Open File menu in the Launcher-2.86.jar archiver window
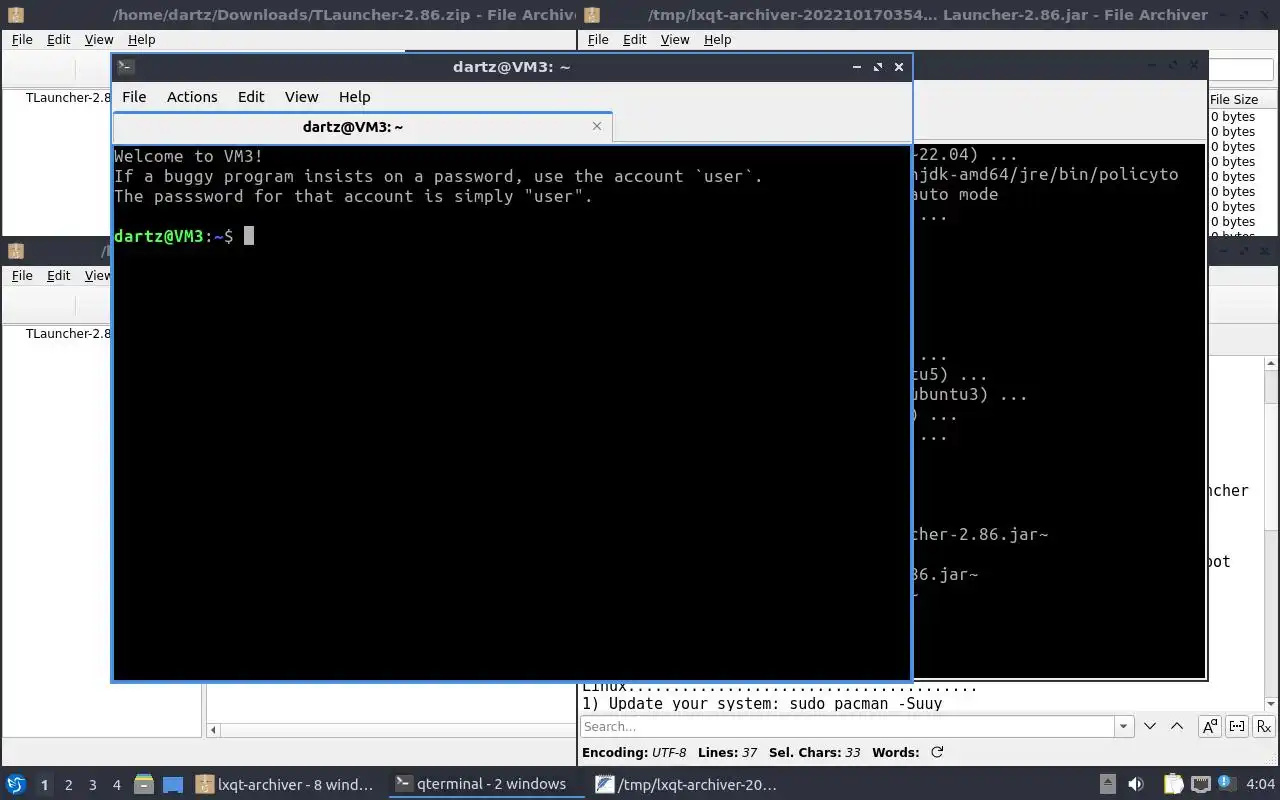 click(x=598, y=39)
